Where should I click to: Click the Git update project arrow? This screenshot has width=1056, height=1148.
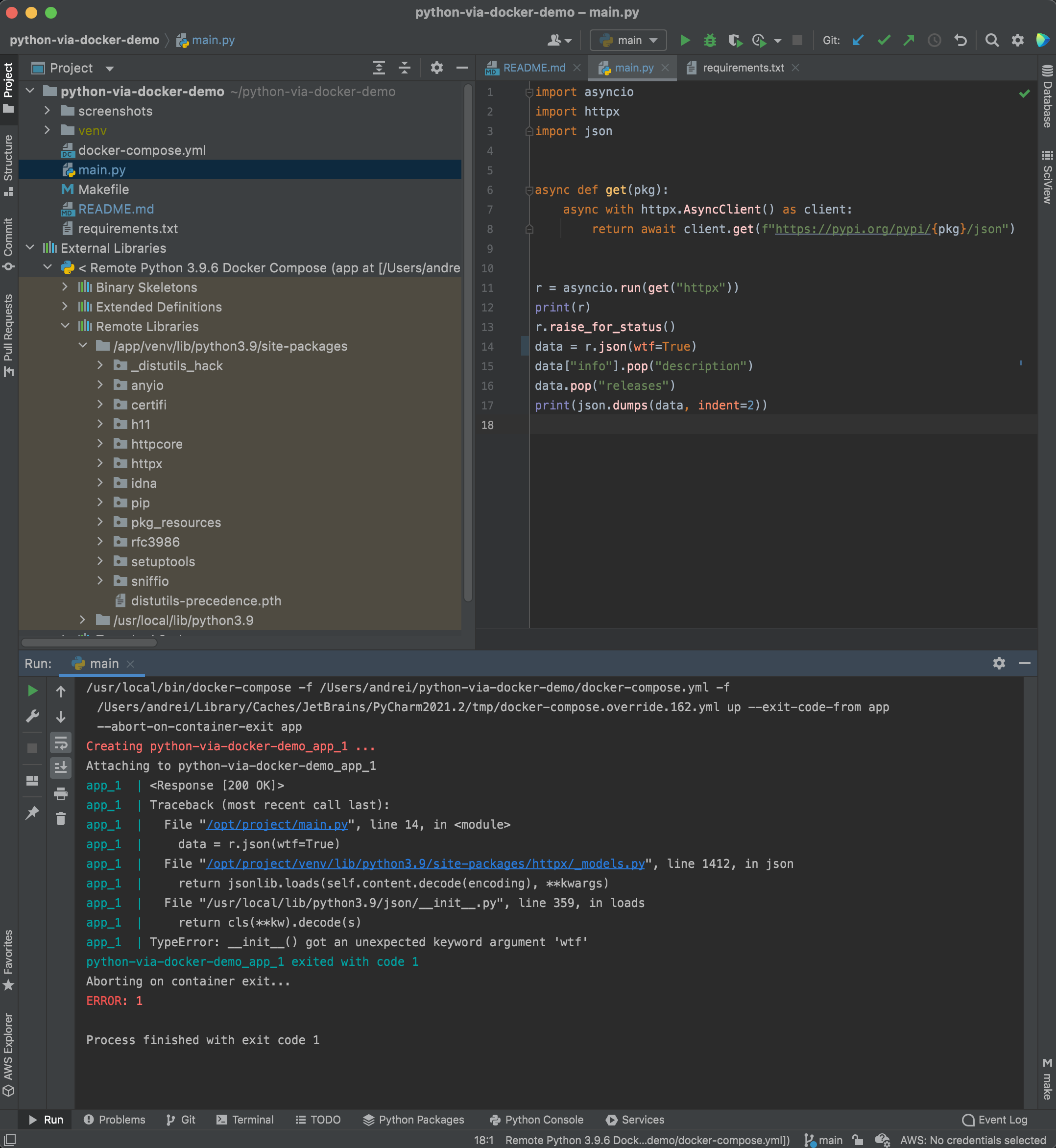[858, 40]
